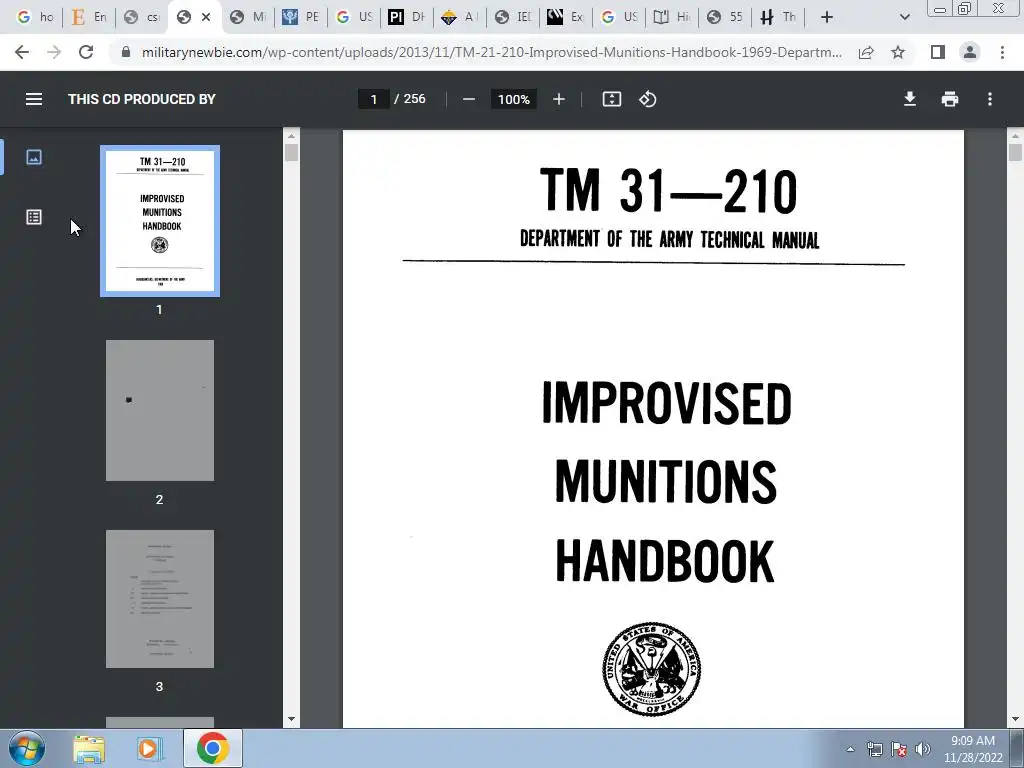The height and width of the screenshot is (768, 1024).
Task: Go back to previous page in browser
Action: pos(22,52)
